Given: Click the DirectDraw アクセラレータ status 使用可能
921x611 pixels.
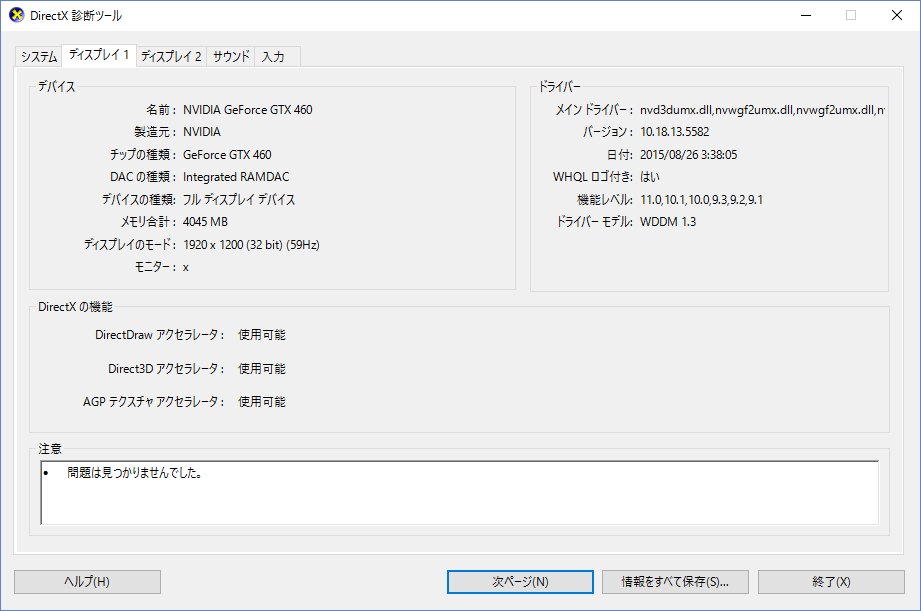Looking at the screenshot, I should [262, 335].
